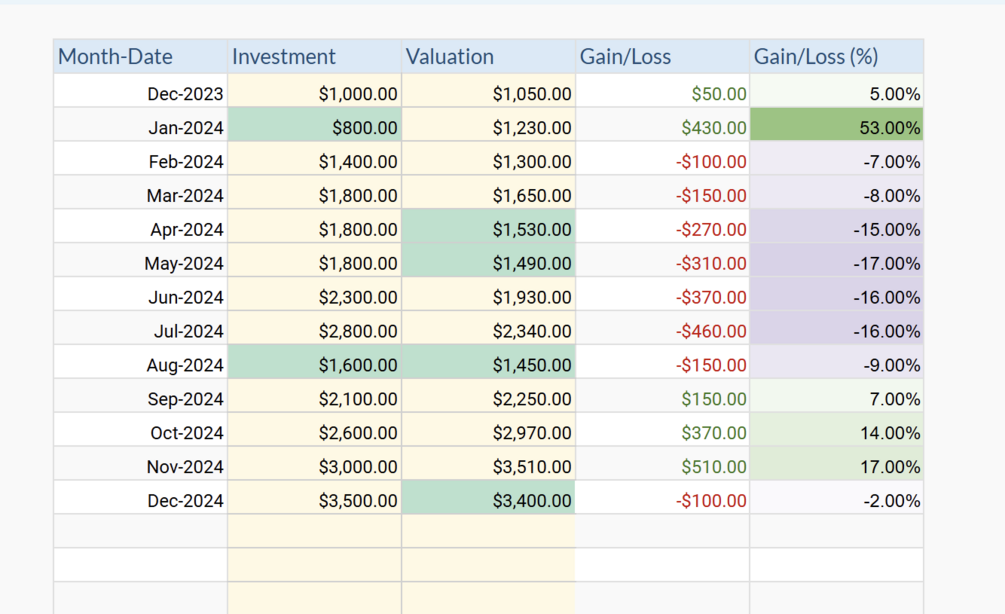Click the $3,400.00 valuation cell

tap(488, 501)
